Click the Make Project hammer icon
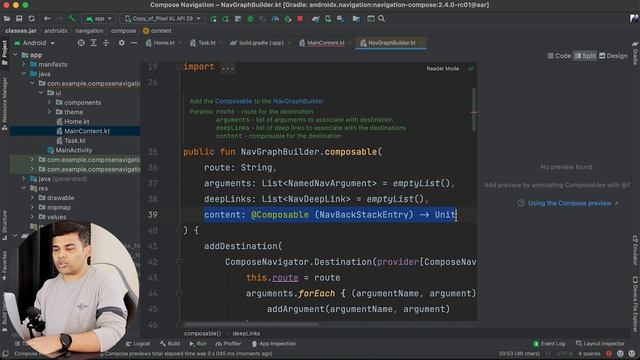This screenshot has width=640, height=360. coord(72,19)
